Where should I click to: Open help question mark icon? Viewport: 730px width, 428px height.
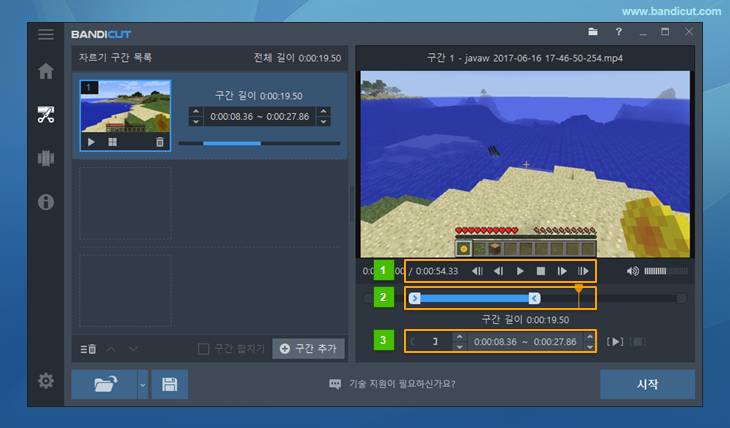(618, 32)
